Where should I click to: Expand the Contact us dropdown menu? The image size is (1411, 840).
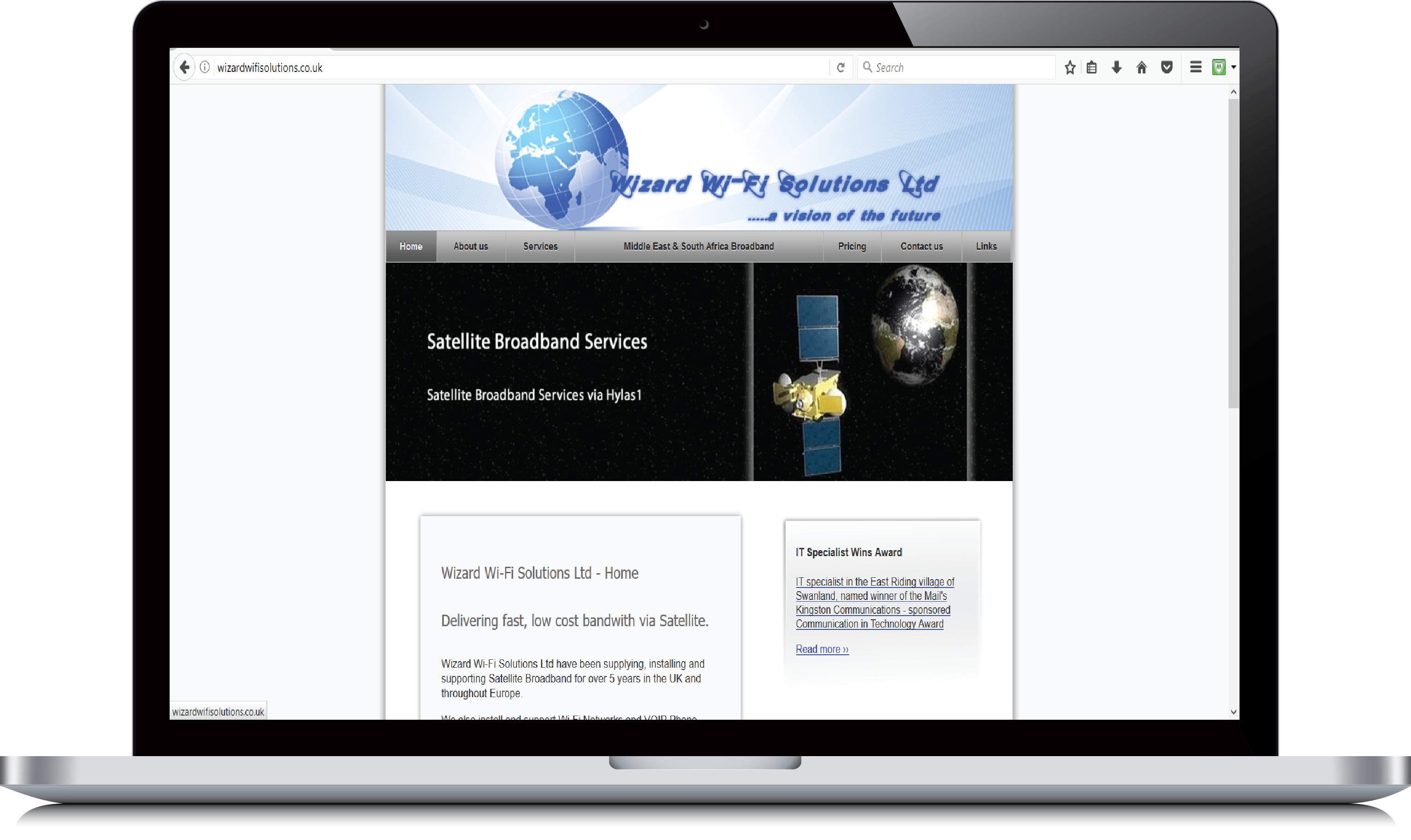tap(921, 246)
